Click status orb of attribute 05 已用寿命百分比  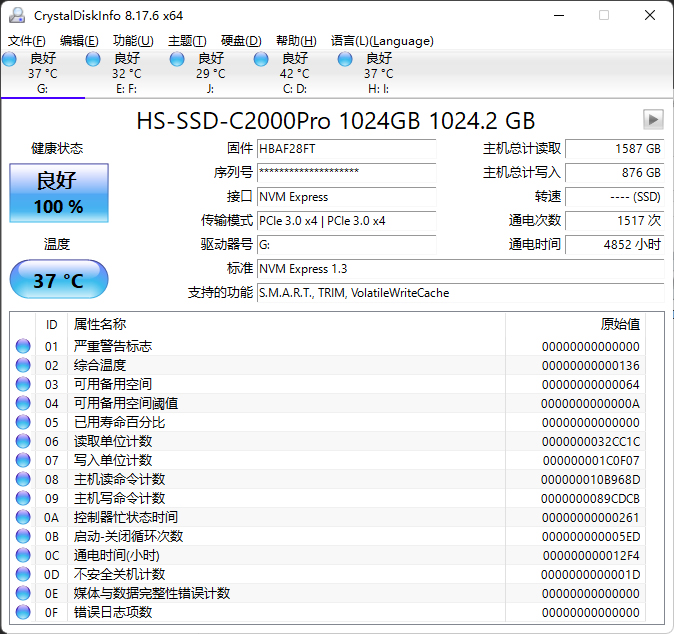point(23,422)
